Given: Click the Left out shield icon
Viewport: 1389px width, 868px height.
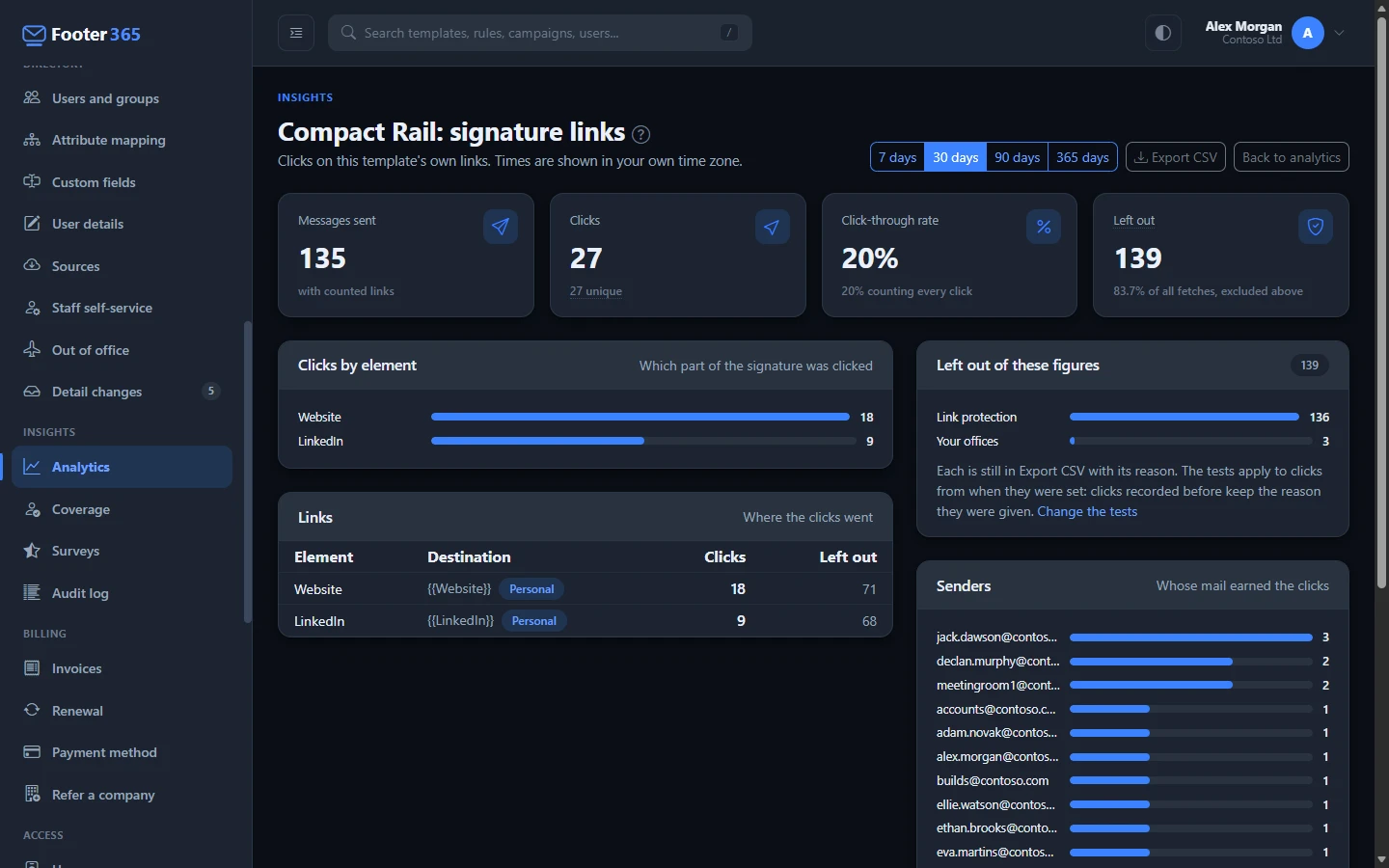Looking at the screenshot, I should pos(1316,227).
